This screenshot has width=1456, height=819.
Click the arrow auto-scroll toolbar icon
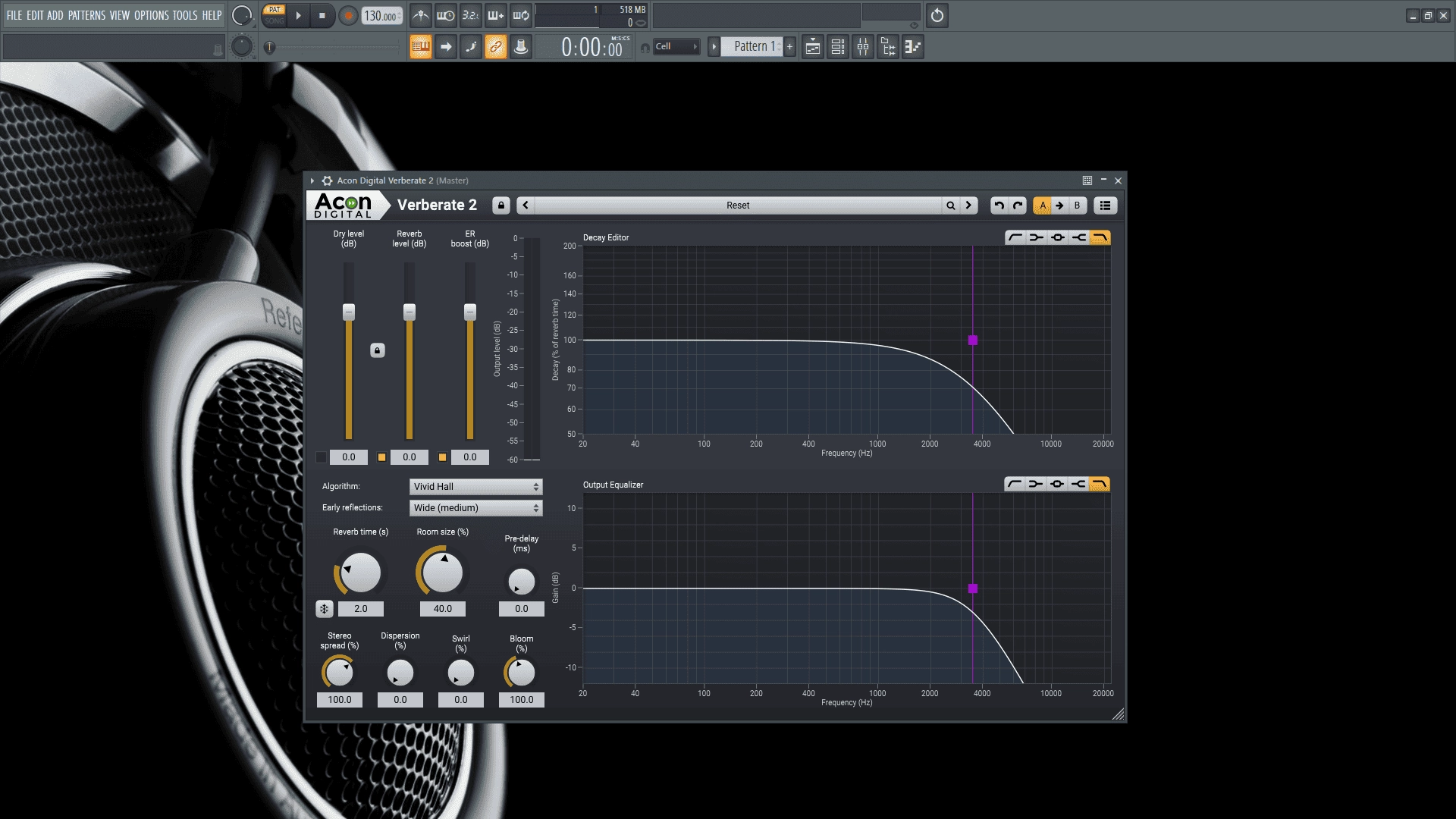point(446,47)
